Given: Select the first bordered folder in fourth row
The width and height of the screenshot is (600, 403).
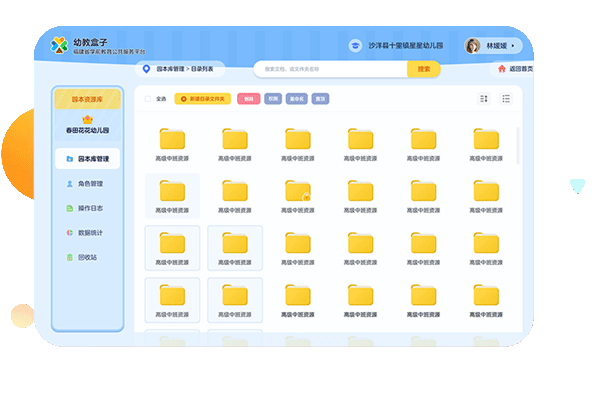Looking at the screenshot, I should (x=172, y=300).
